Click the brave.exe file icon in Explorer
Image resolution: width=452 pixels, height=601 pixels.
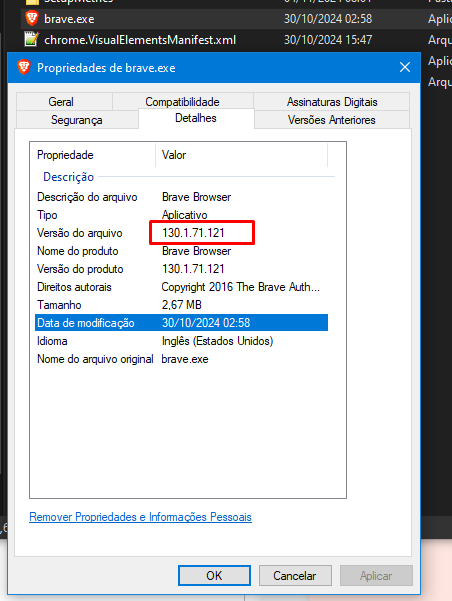(x=32, y=18)
